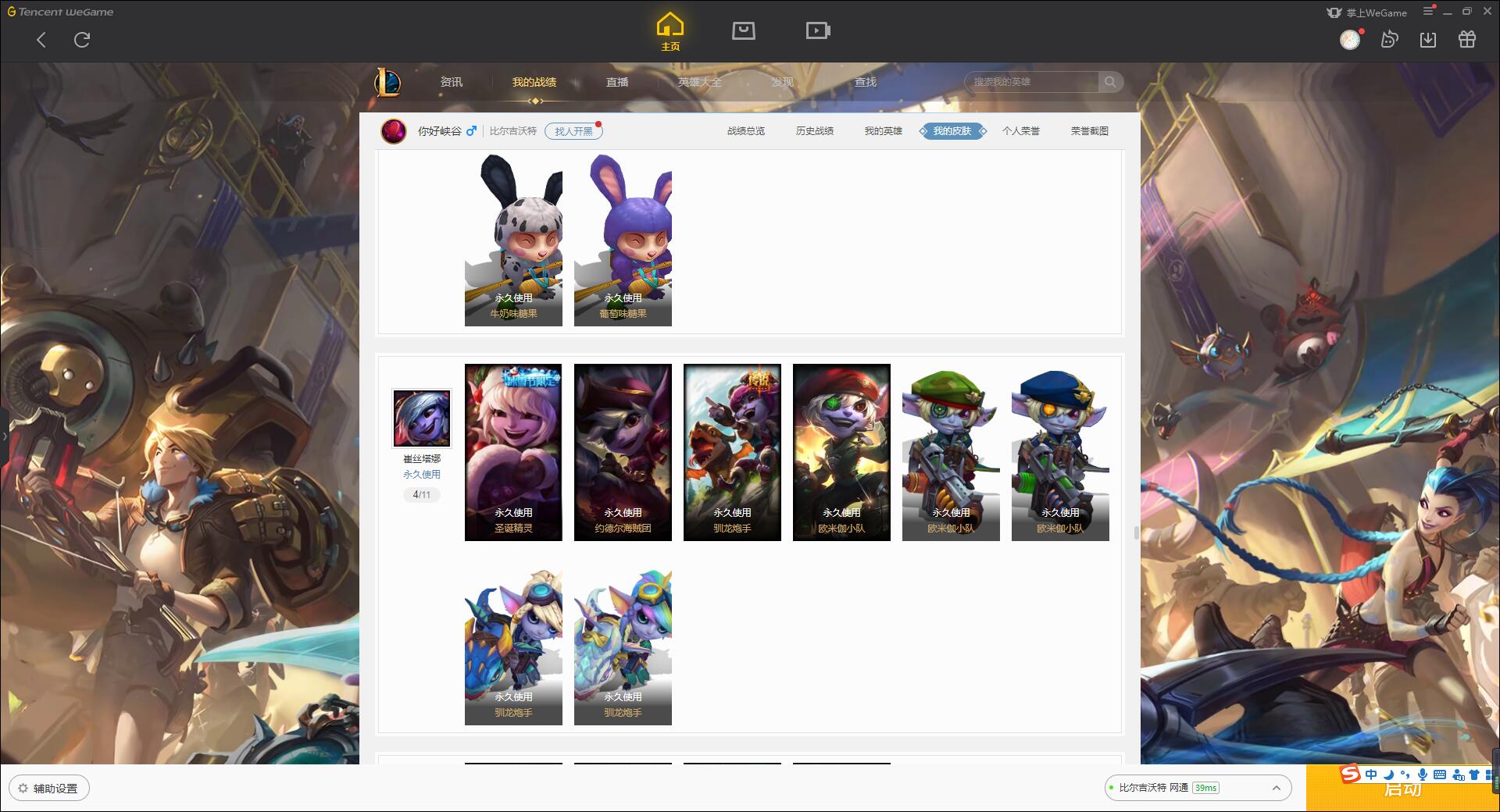This screenshot has width=1500, height=812.
Task: Refresh the current page
Action: [x=82, y=40]
